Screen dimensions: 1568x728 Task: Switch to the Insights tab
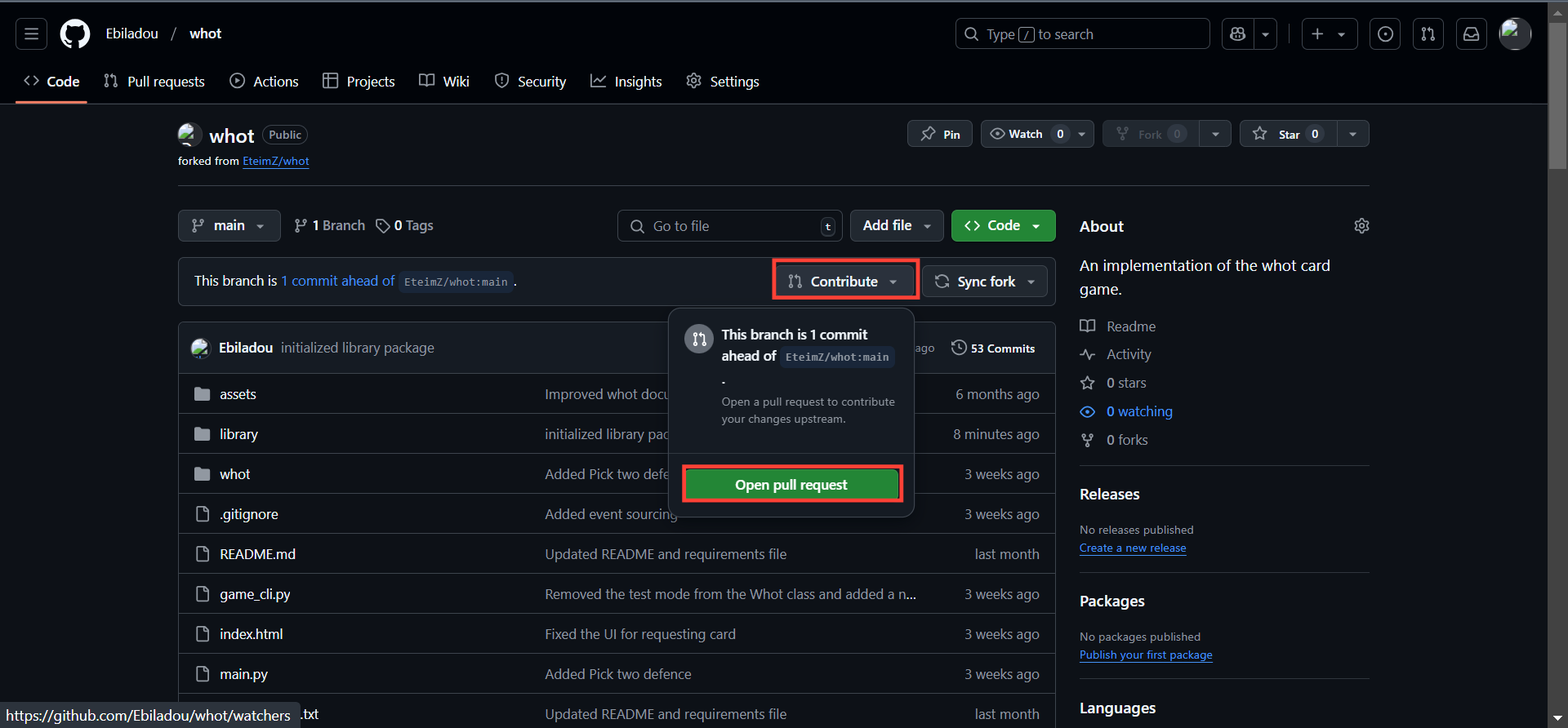click(626, 82)
